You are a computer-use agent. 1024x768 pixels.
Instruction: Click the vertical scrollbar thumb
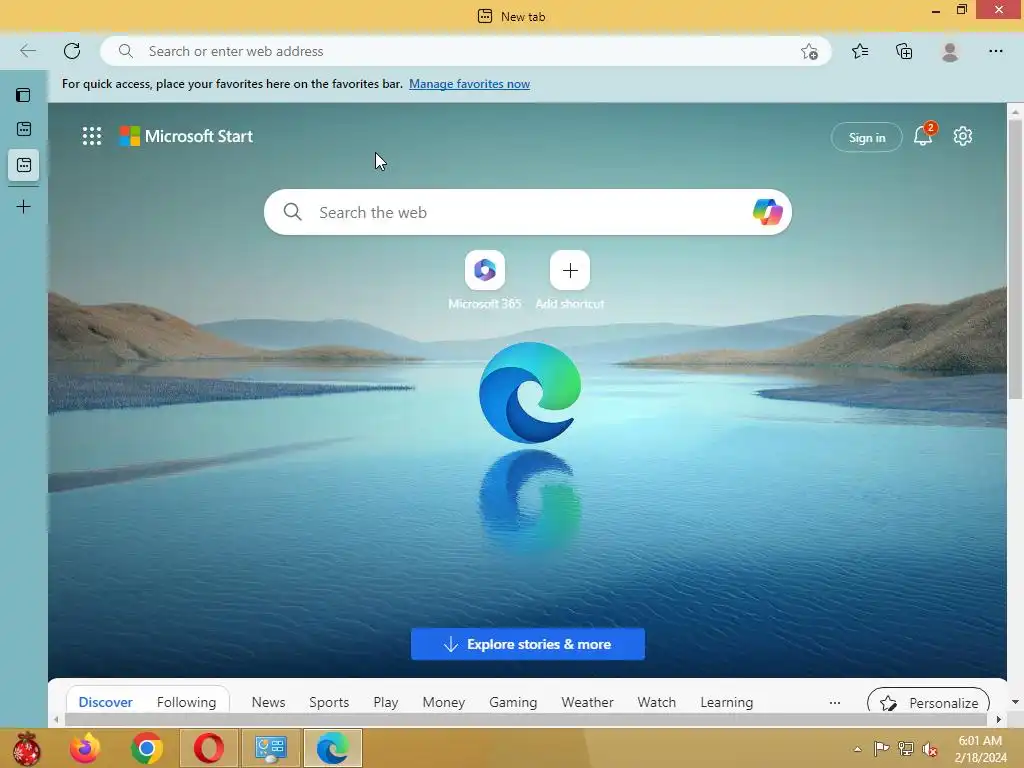(x=1015, y=259)
